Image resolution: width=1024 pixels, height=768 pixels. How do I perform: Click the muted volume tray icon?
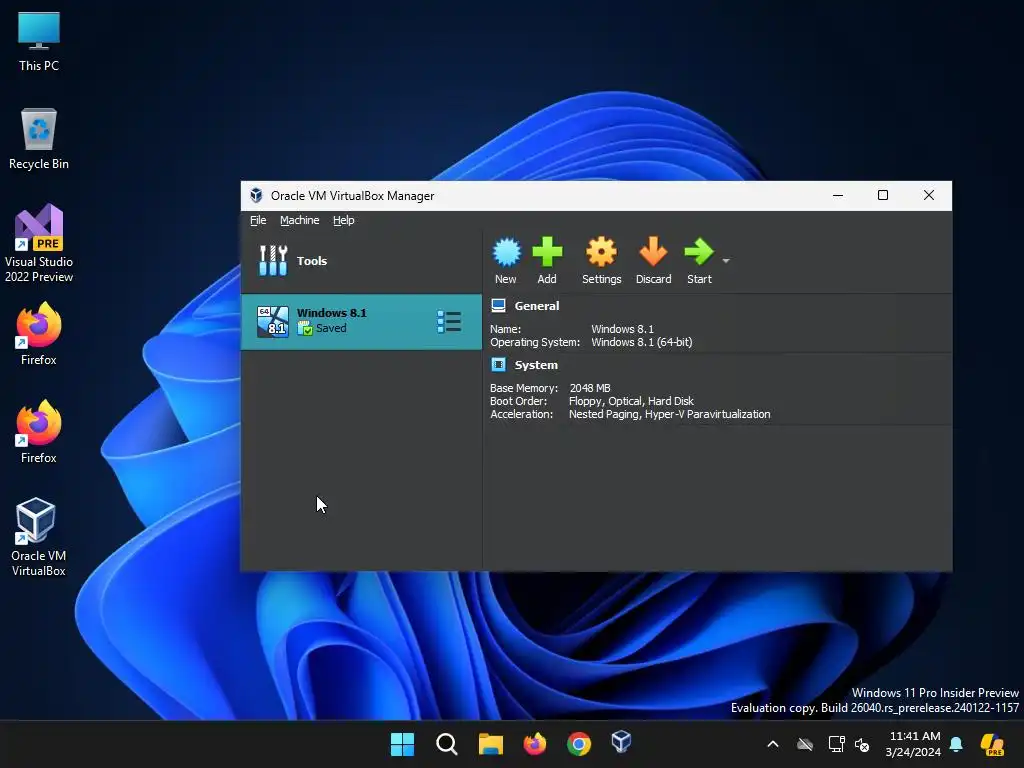coord(863,744)
